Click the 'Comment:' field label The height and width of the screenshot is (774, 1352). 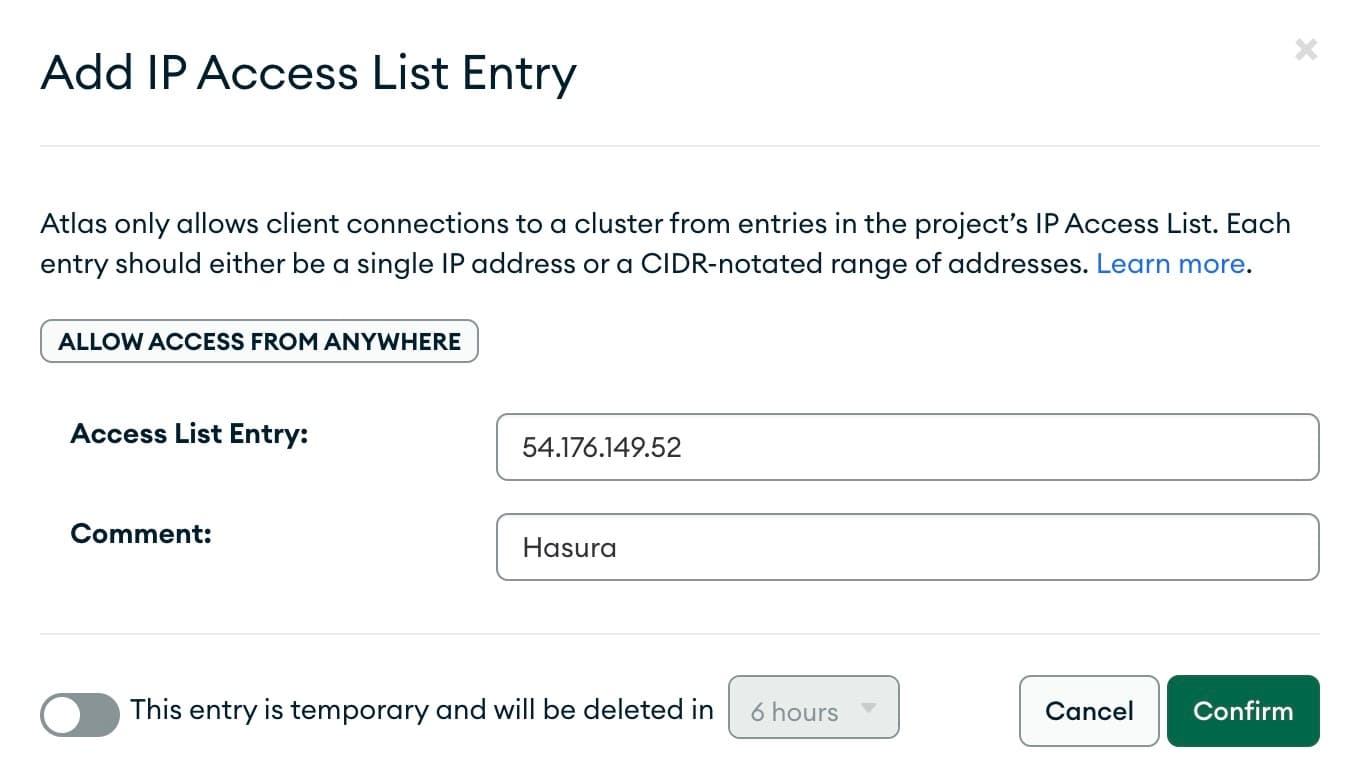[x=141, y=533]
